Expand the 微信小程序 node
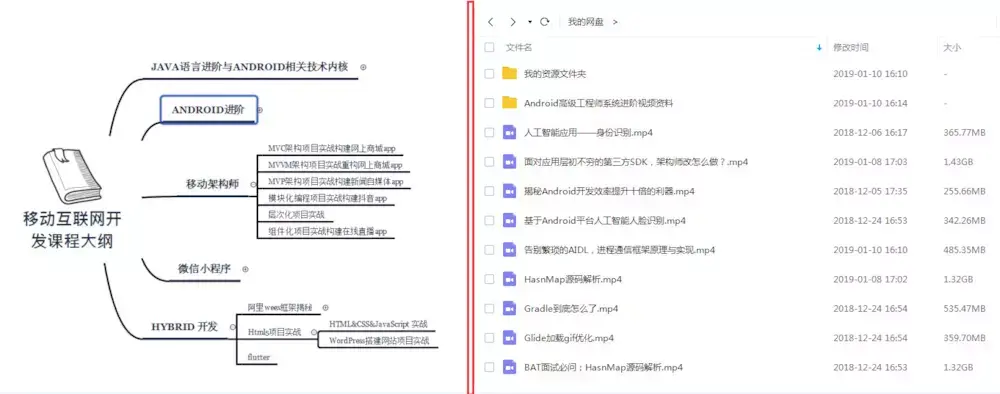1000x394 pixels. click(246, 269)
